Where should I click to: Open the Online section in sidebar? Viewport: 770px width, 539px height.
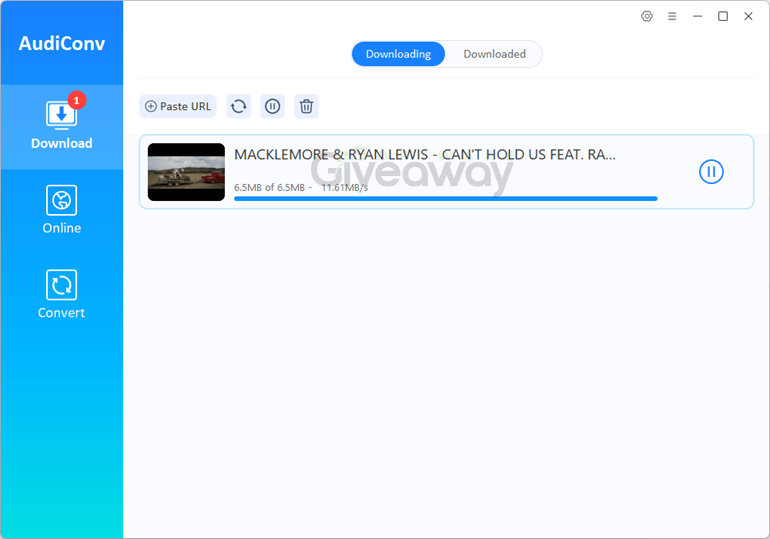click(61, 210)
